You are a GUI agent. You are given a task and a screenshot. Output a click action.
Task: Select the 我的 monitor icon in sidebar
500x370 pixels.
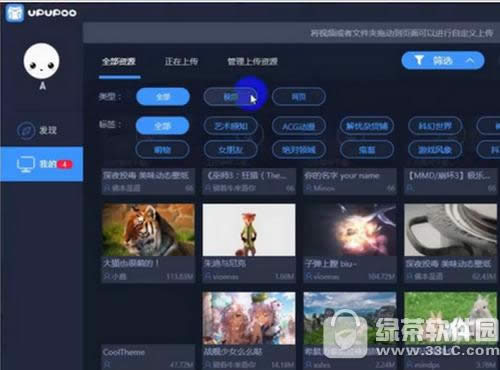tap(26, 164)
